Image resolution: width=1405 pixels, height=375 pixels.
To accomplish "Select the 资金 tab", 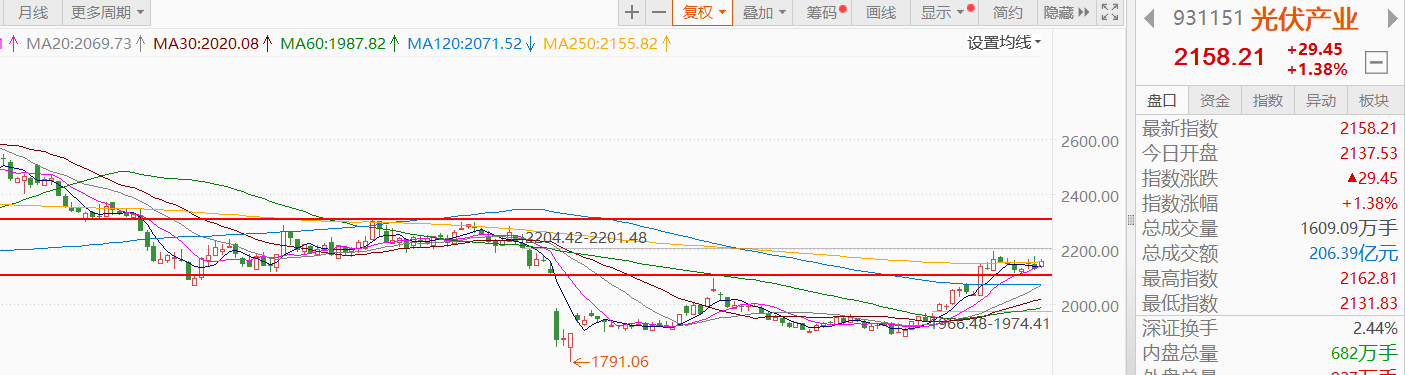I will [x=1215, y=100].
